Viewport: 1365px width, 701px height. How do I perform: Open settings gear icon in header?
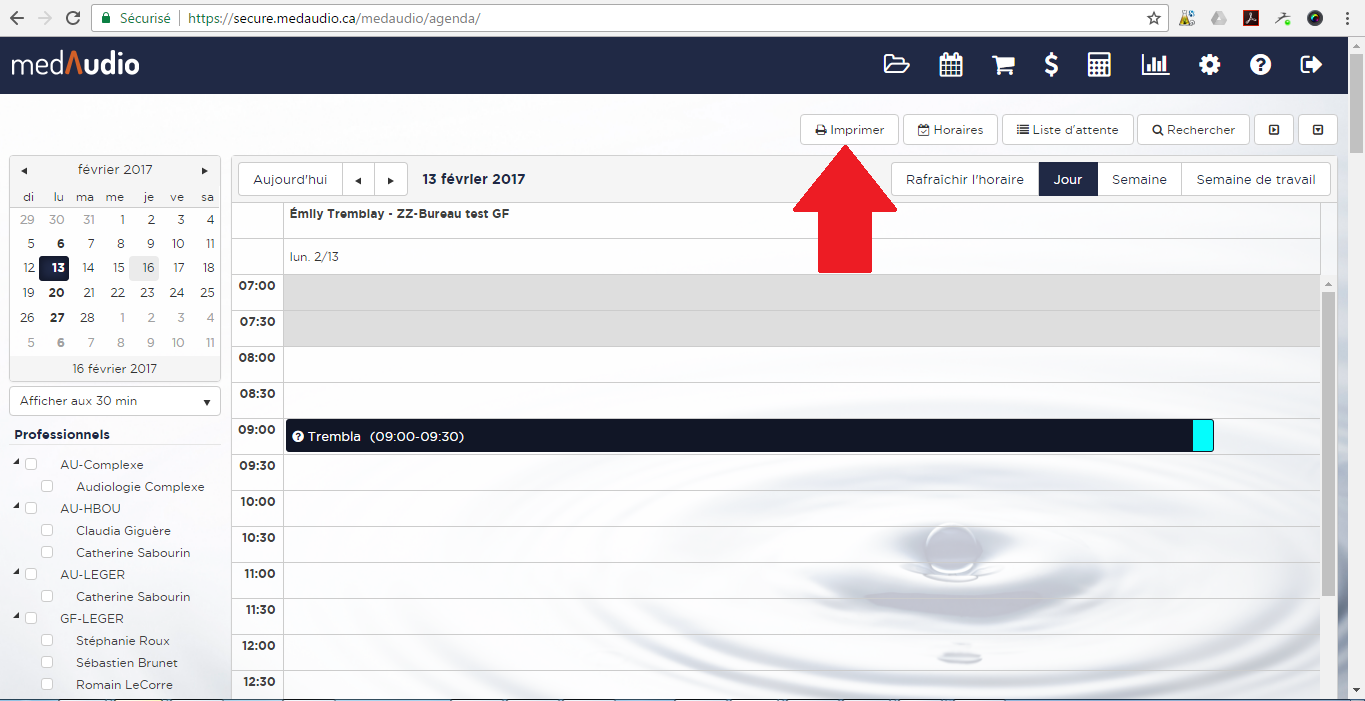tap(1210, 65)
